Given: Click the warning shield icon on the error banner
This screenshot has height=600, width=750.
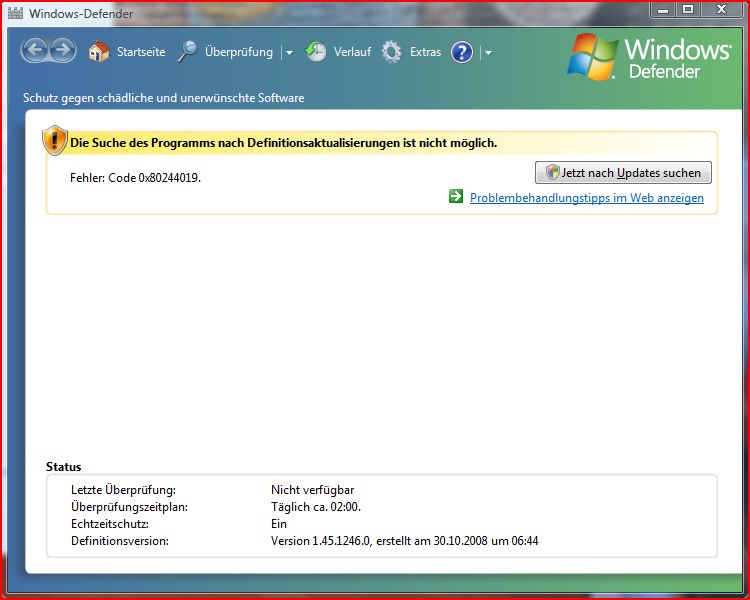Looking at the screenshot, I should point(55,140).
